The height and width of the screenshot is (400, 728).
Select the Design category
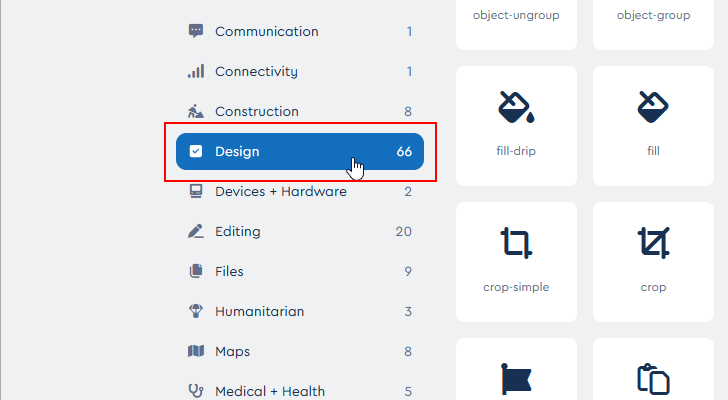(300, 152)
